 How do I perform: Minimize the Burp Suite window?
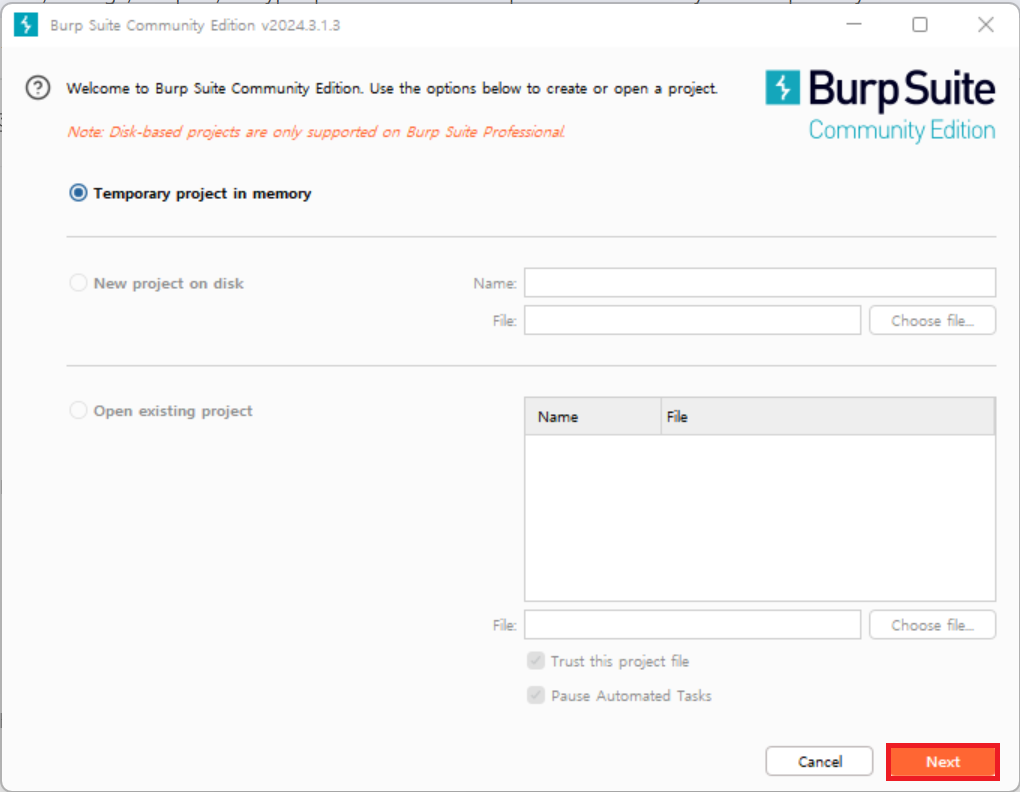853,25
